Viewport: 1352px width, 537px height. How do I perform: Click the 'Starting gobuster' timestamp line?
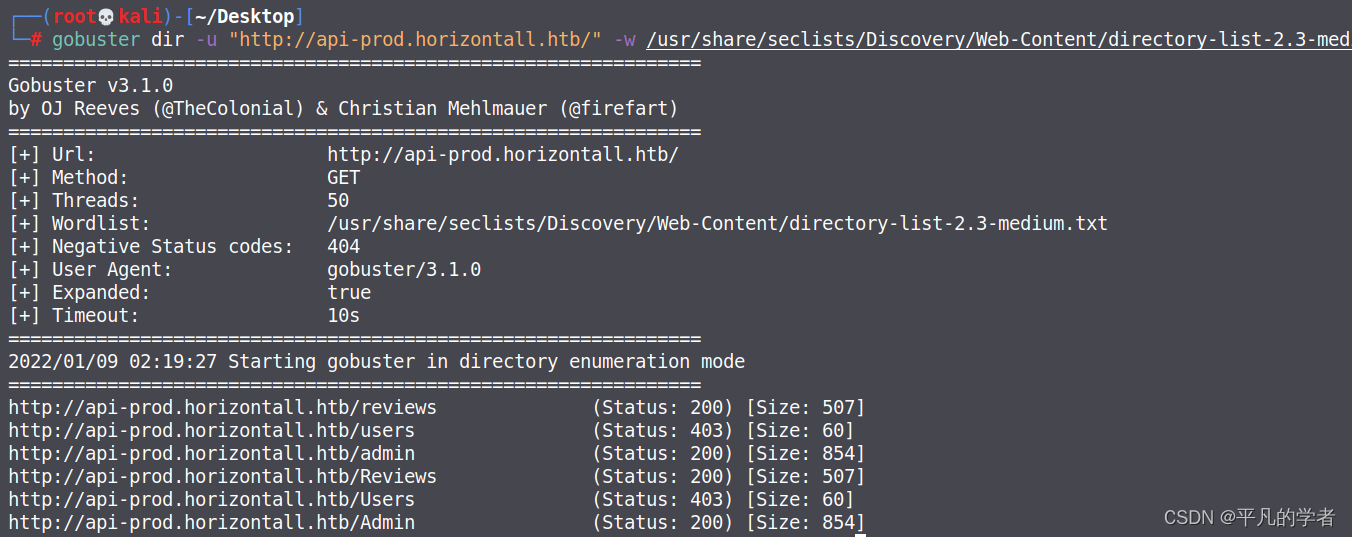[376, 362]
